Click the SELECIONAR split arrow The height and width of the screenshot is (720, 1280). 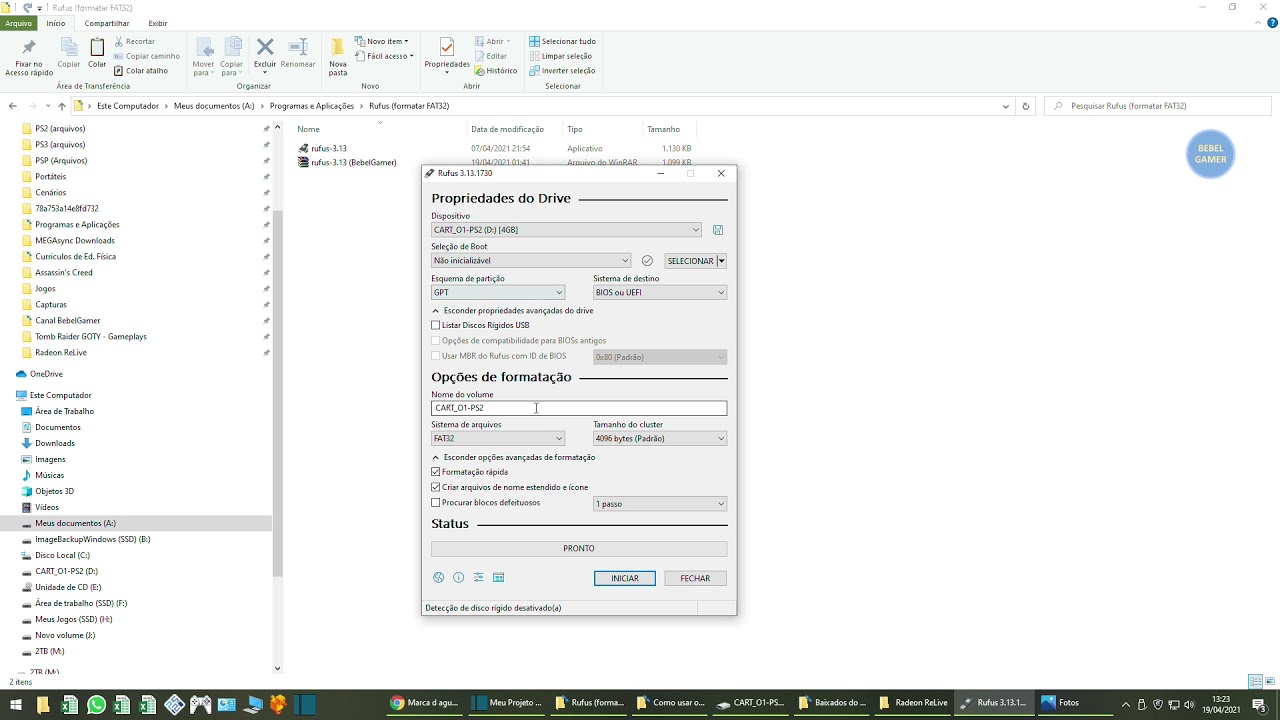pos(721,261)
